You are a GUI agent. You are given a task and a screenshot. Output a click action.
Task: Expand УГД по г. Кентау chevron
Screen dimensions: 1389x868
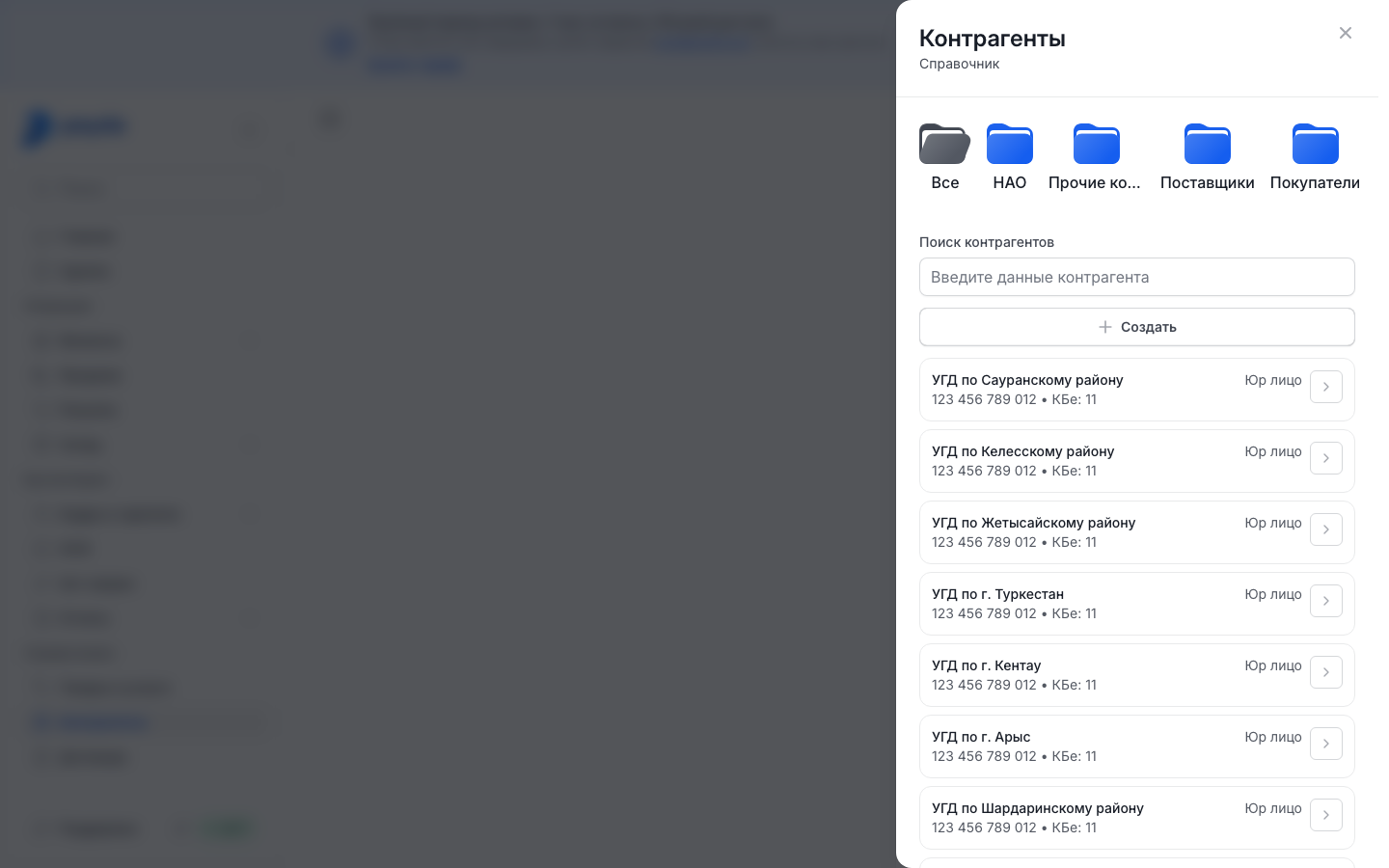click(1326, 672)
